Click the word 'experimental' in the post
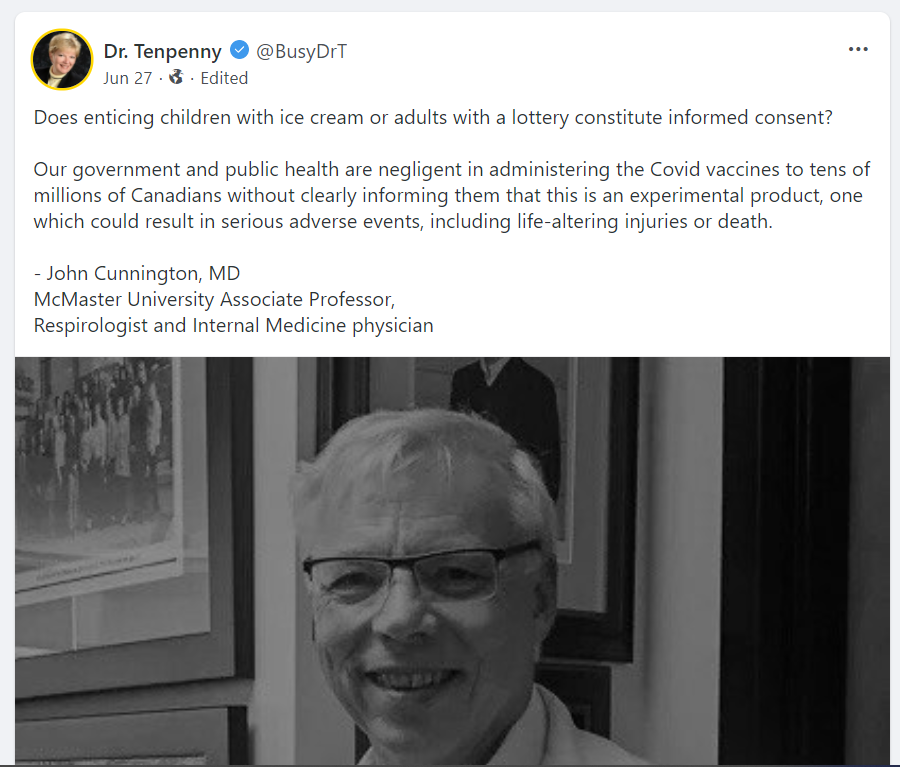The width and height of the screenshot is (900, 767). point(687,196)
